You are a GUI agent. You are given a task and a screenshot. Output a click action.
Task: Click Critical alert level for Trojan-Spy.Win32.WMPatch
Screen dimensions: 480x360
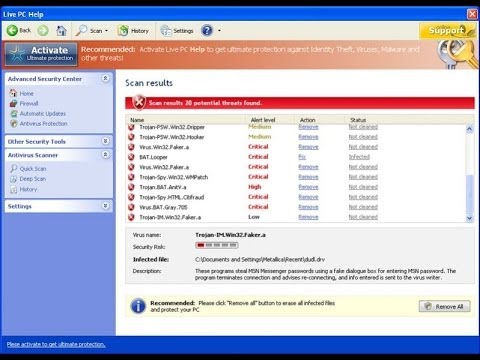[258, 177]
